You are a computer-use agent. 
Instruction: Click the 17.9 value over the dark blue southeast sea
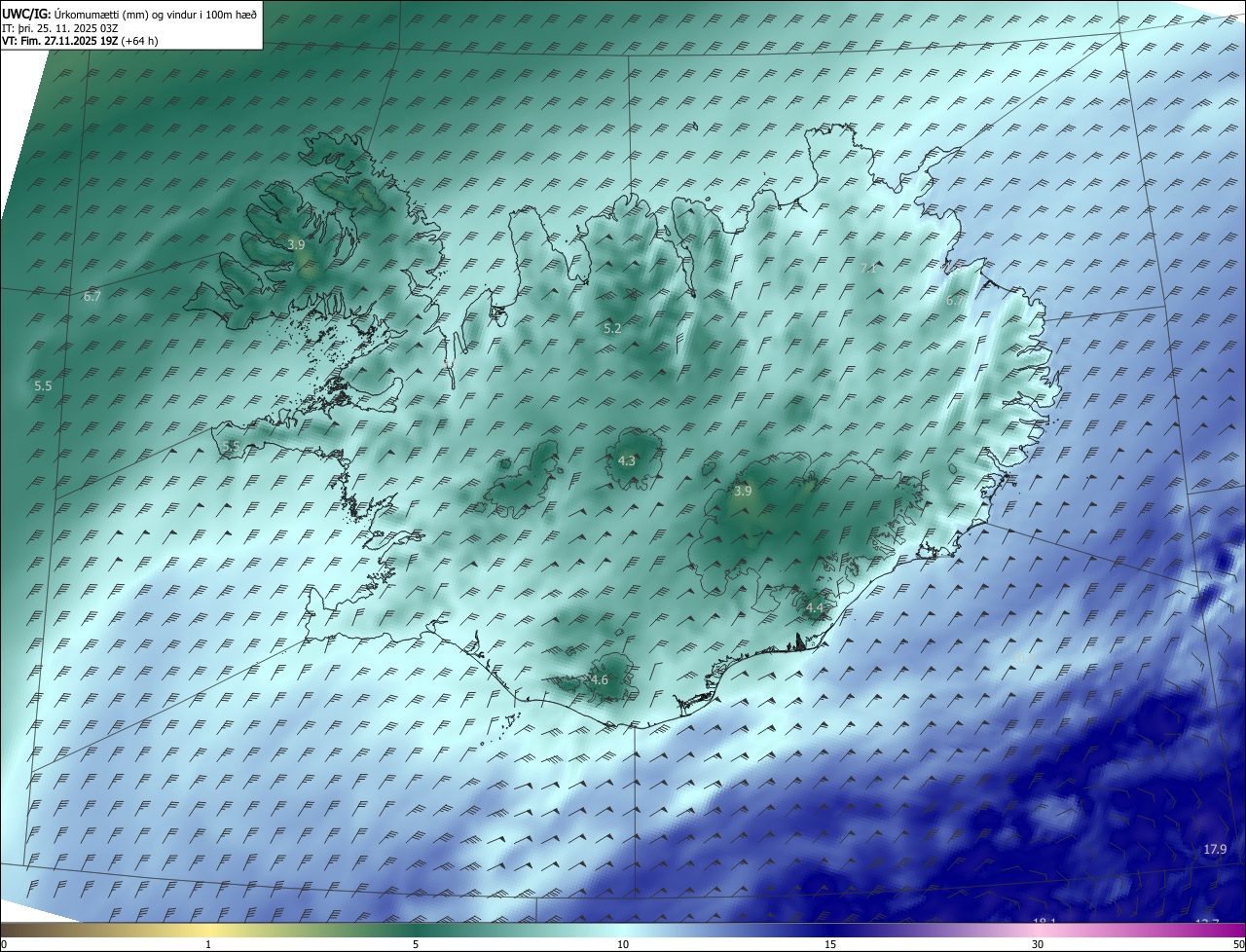1215,850
